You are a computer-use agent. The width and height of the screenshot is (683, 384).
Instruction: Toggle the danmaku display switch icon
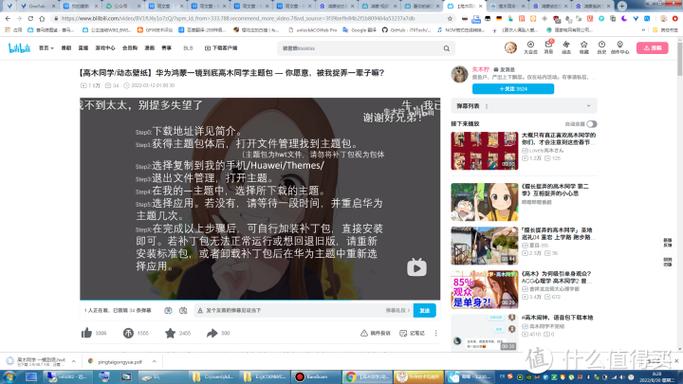(x=168, y=310)
